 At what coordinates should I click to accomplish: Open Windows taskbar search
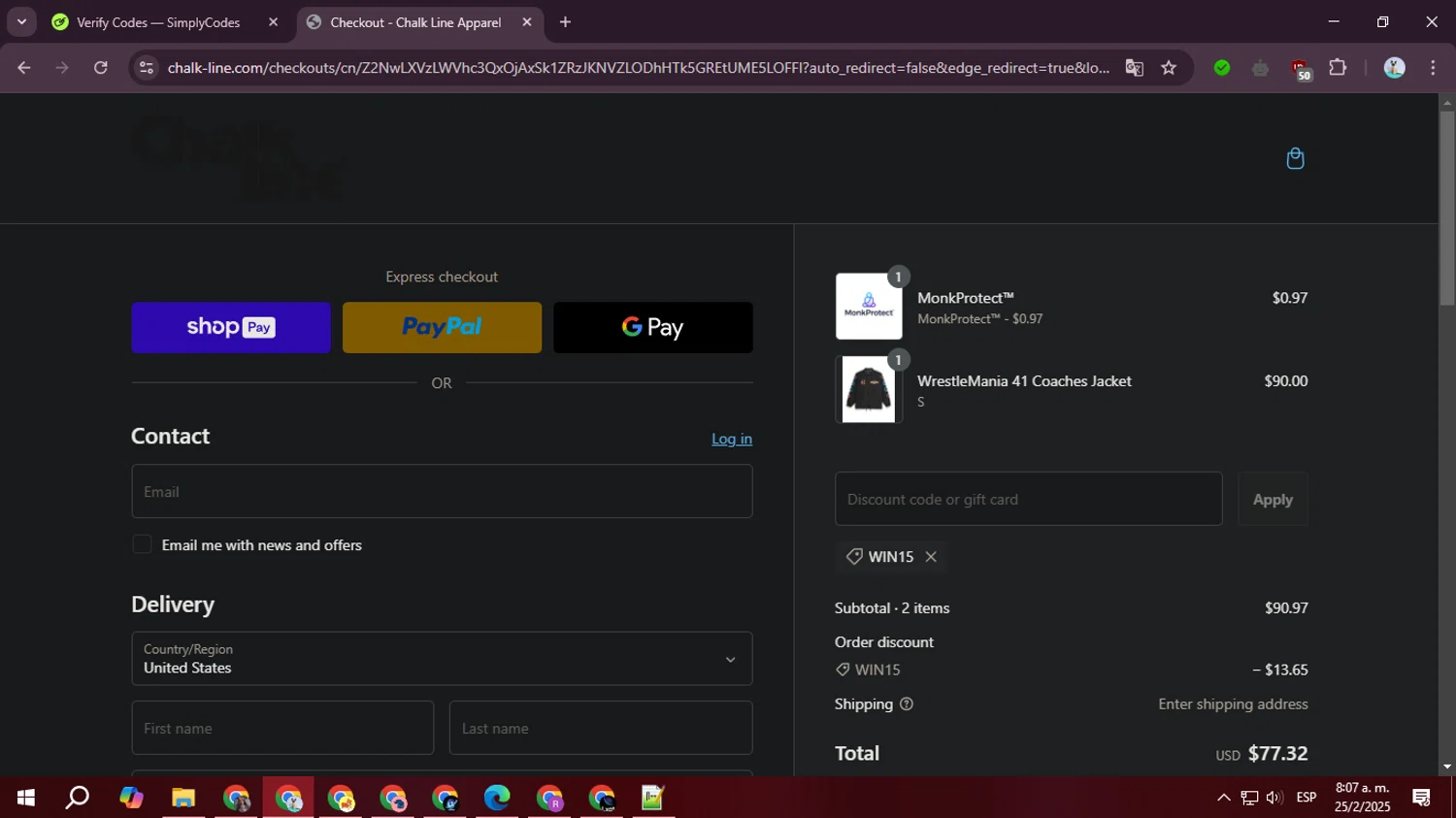click(78, 798)
